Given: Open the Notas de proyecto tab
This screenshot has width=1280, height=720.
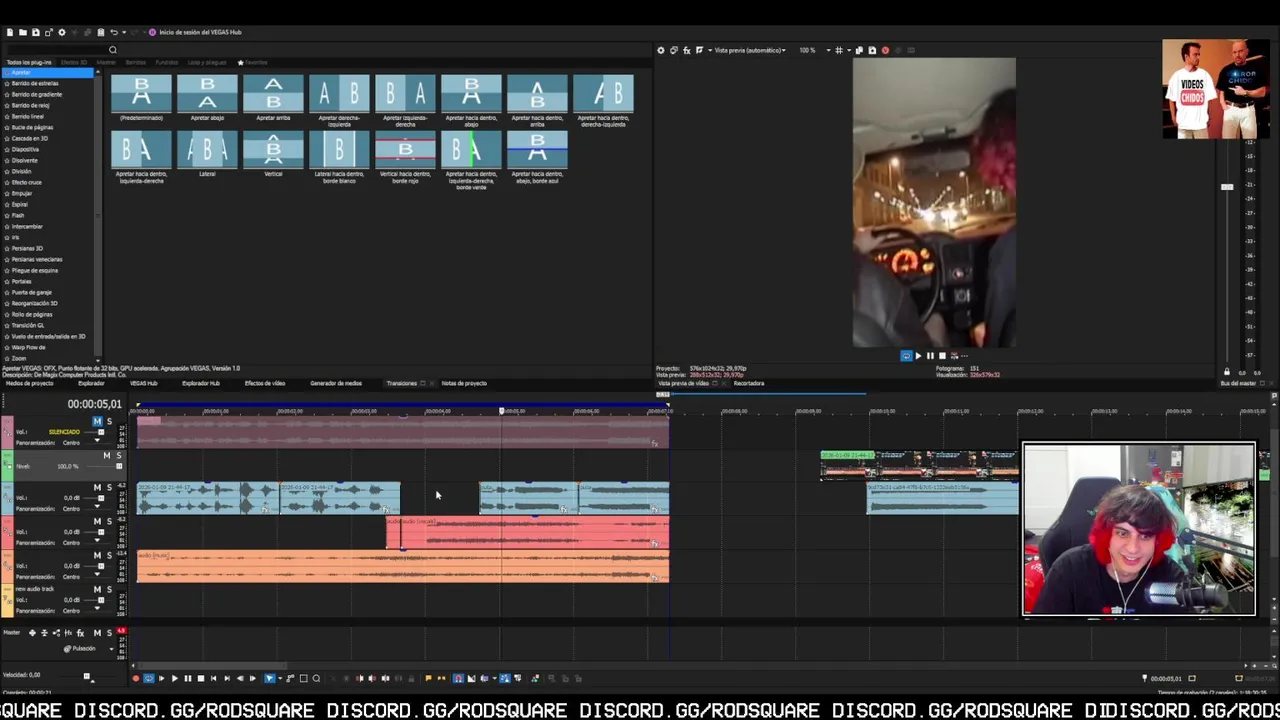Looking at the screenshot, I should tap(464, 383).
